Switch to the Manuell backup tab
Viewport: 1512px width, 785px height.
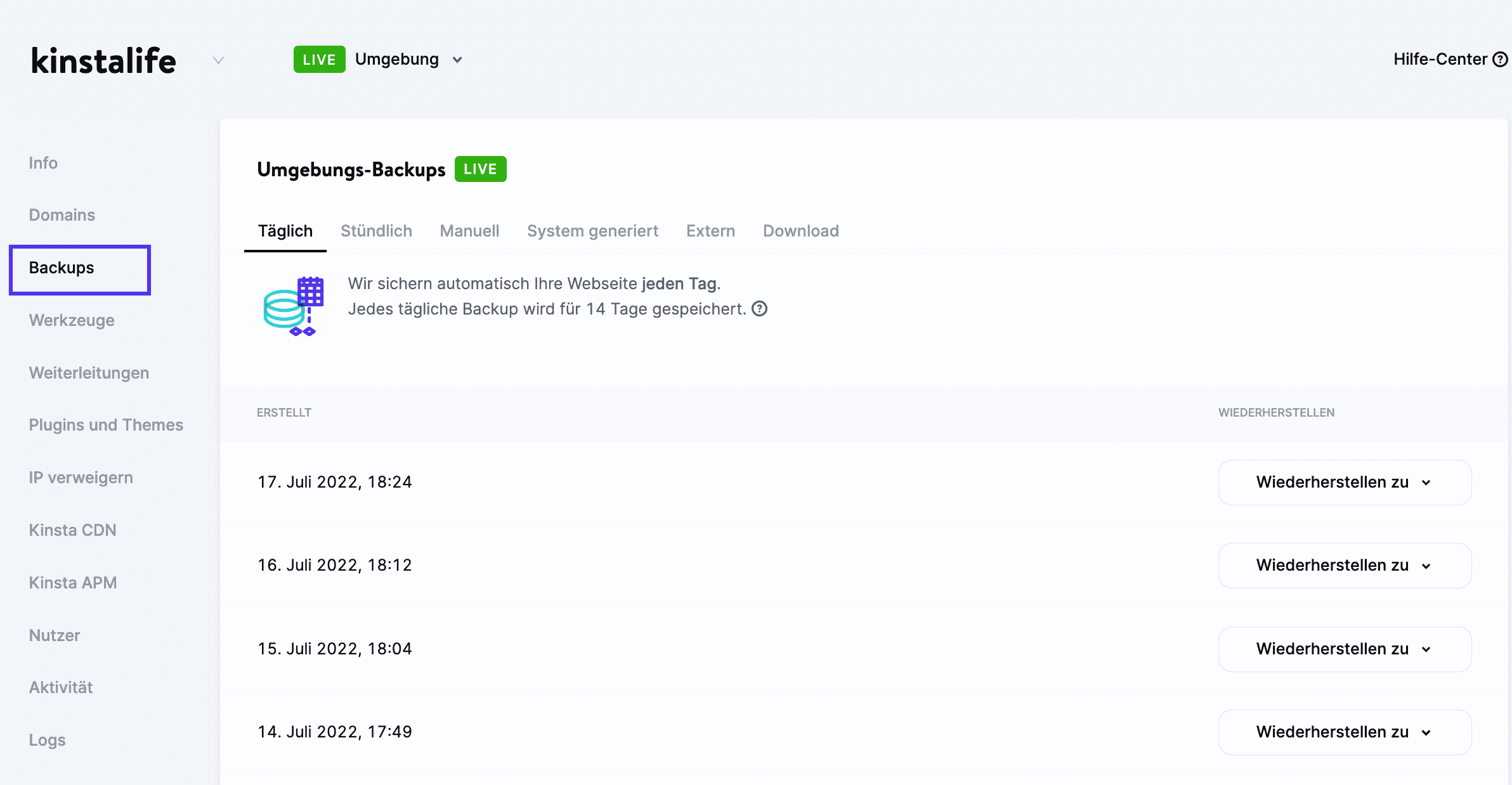pos(470,231)
